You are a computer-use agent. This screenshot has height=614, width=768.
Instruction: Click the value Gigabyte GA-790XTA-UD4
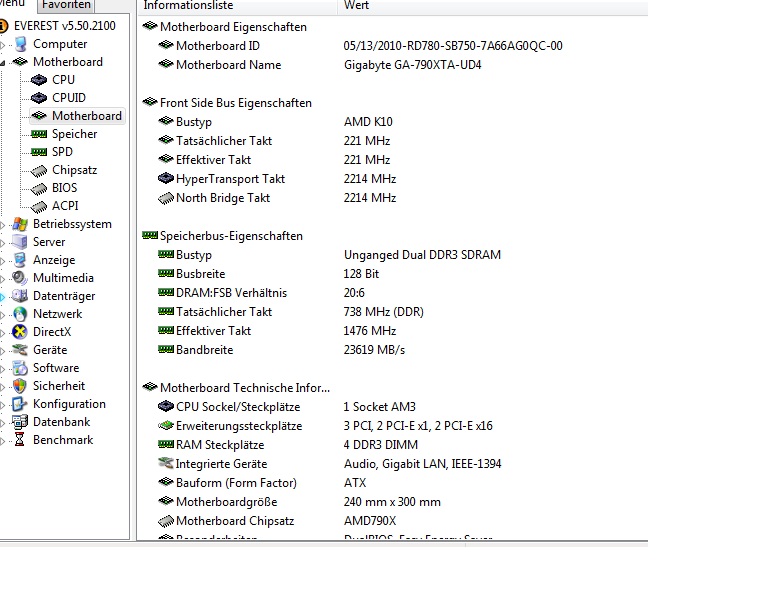pyautogui.click(x=412, y=65)
